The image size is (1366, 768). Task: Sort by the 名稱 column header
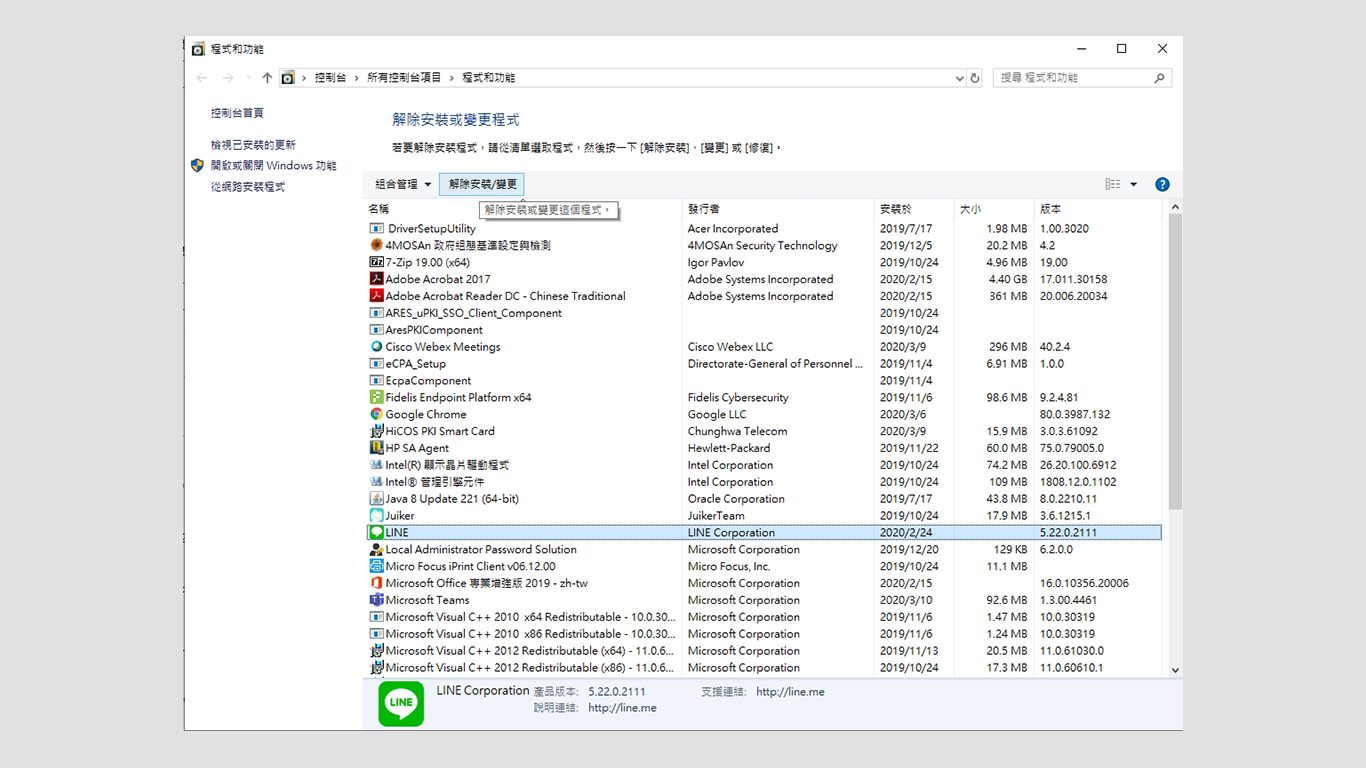click(x=522, y=209)
